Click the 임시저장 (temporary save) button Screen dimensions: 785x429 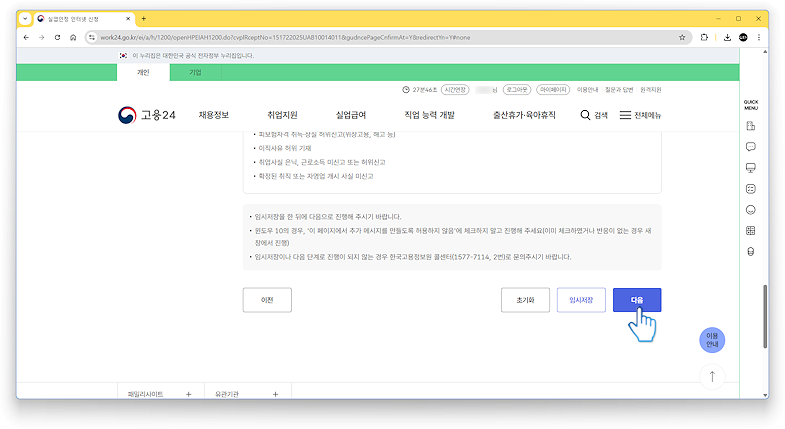(x=581, y=300)
